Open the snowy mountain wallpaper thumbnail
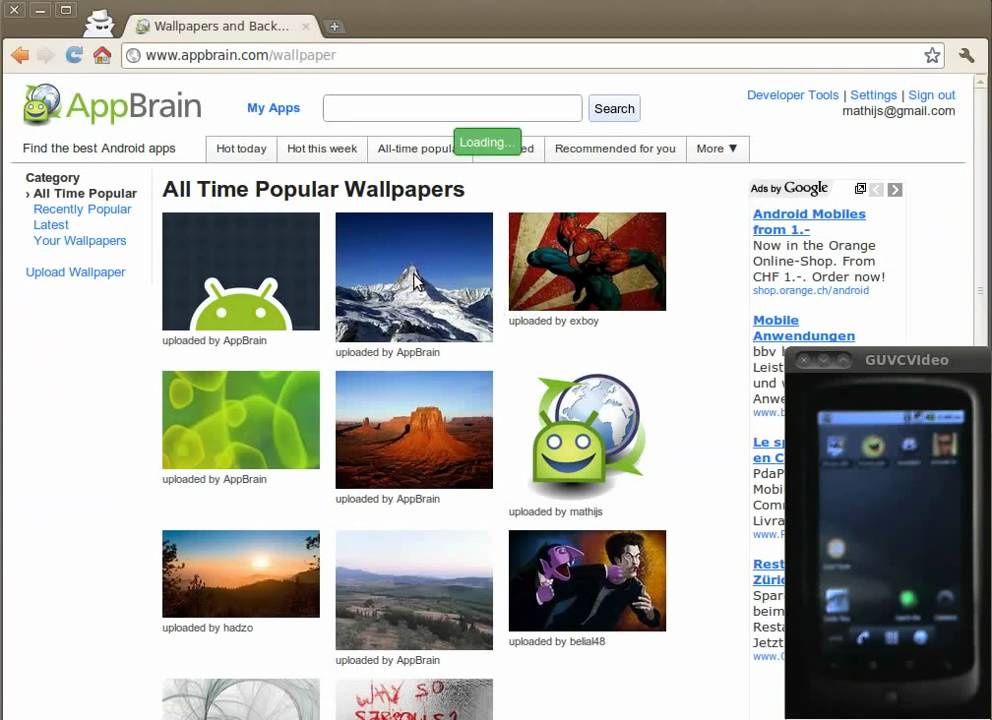 point(414,277)
